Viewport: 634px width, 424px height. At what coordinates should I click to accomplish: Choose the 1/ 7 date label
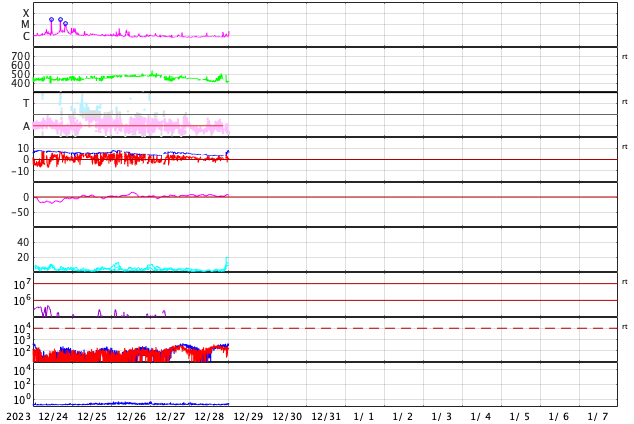[x=598, y=417]
